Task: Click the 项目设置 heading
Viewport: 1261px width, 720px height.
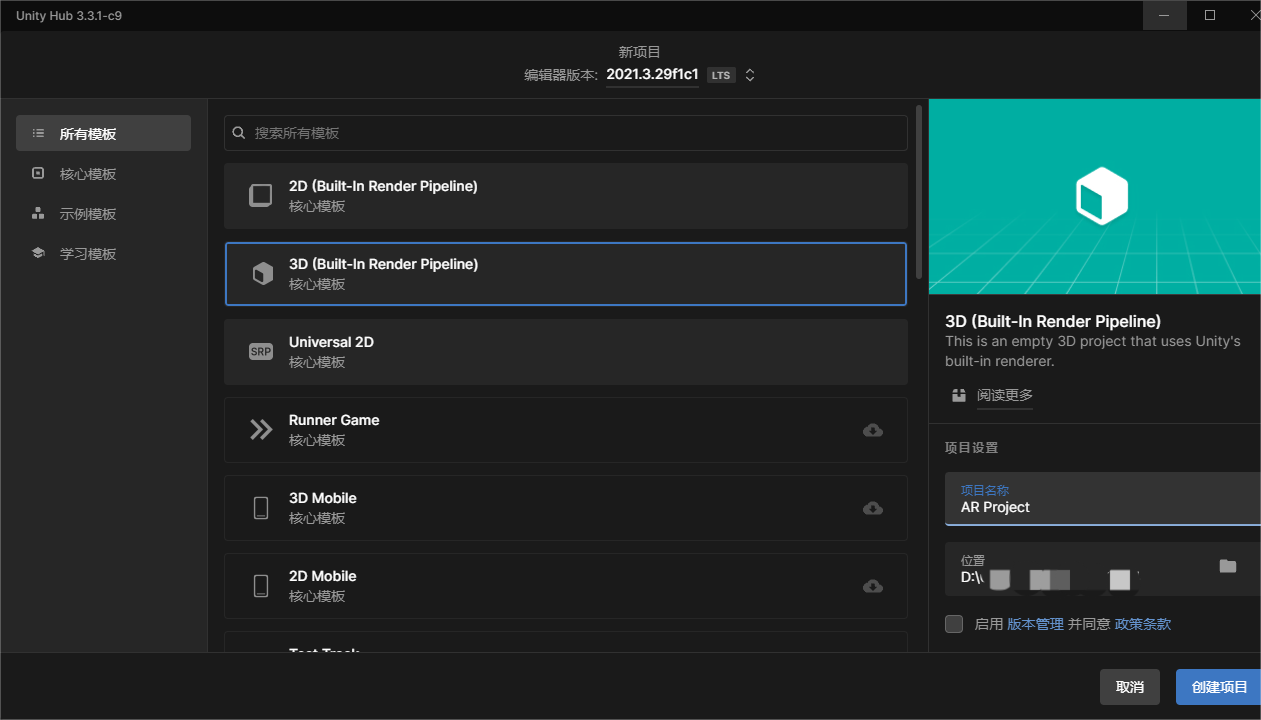Action: [x=972, y=448]
